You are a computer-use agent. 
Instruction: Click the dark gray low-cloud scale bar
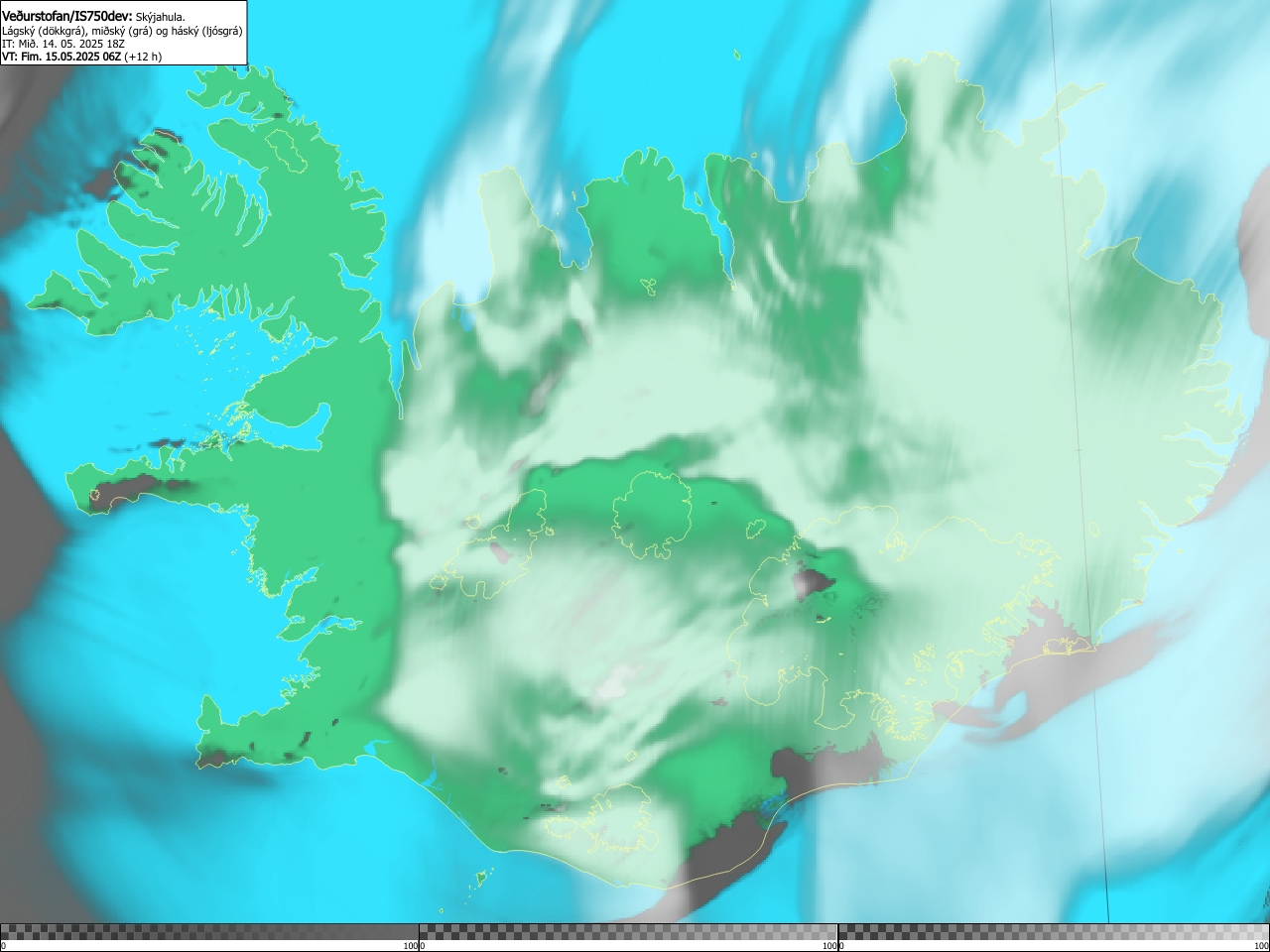209,932
